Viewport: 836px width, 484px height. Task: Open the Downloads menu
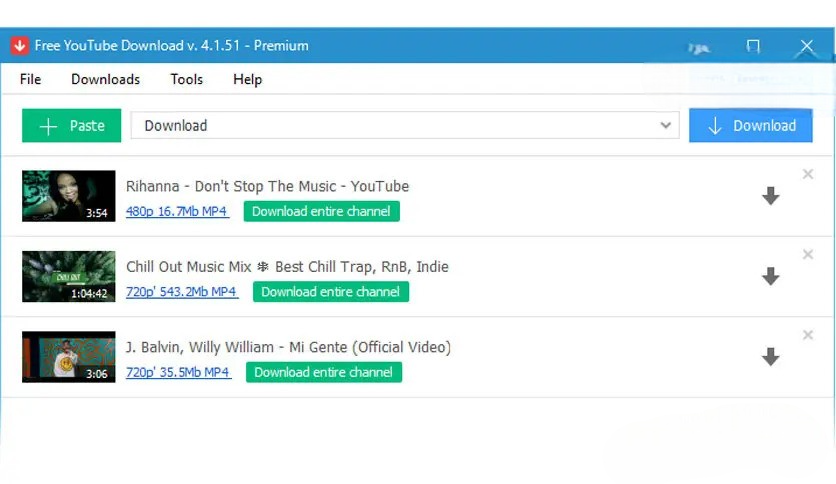point(106,79)
